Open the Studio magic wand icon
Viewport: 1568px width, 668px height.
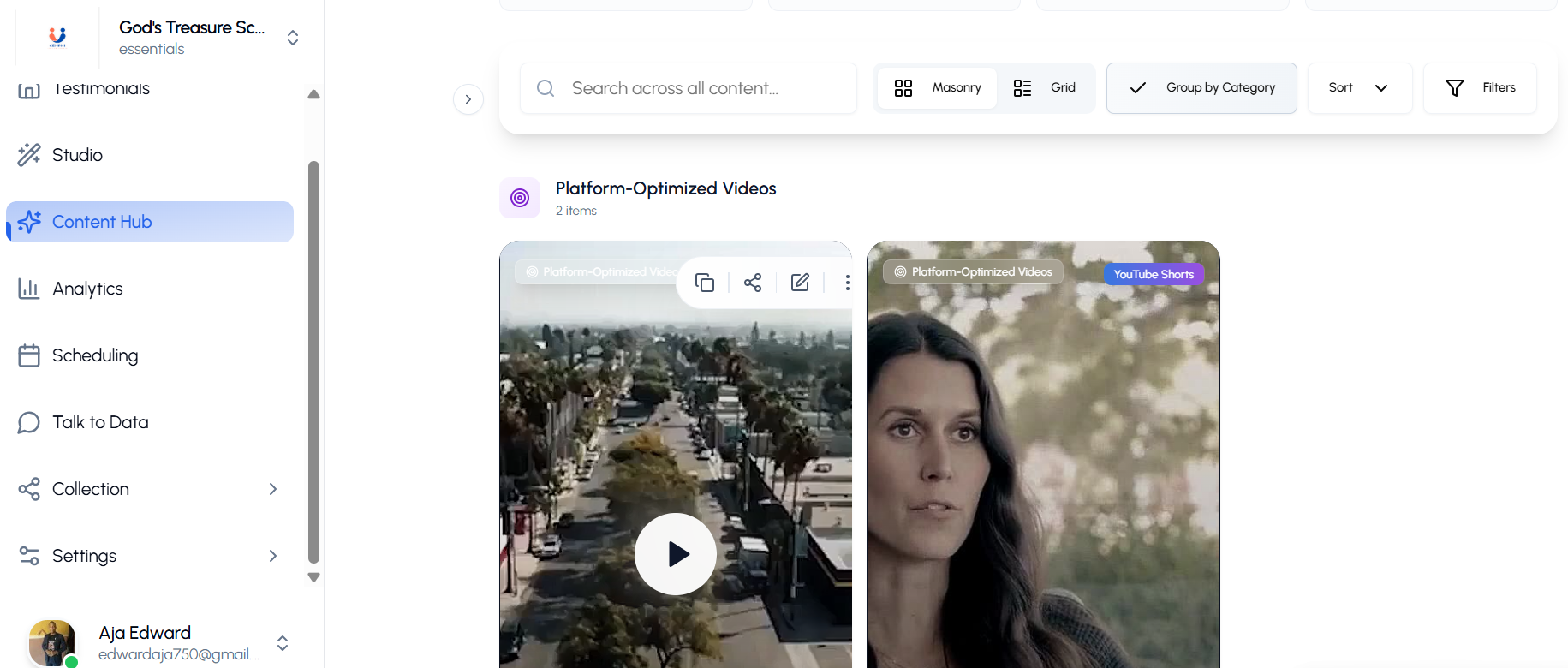(x=29, y=155)
